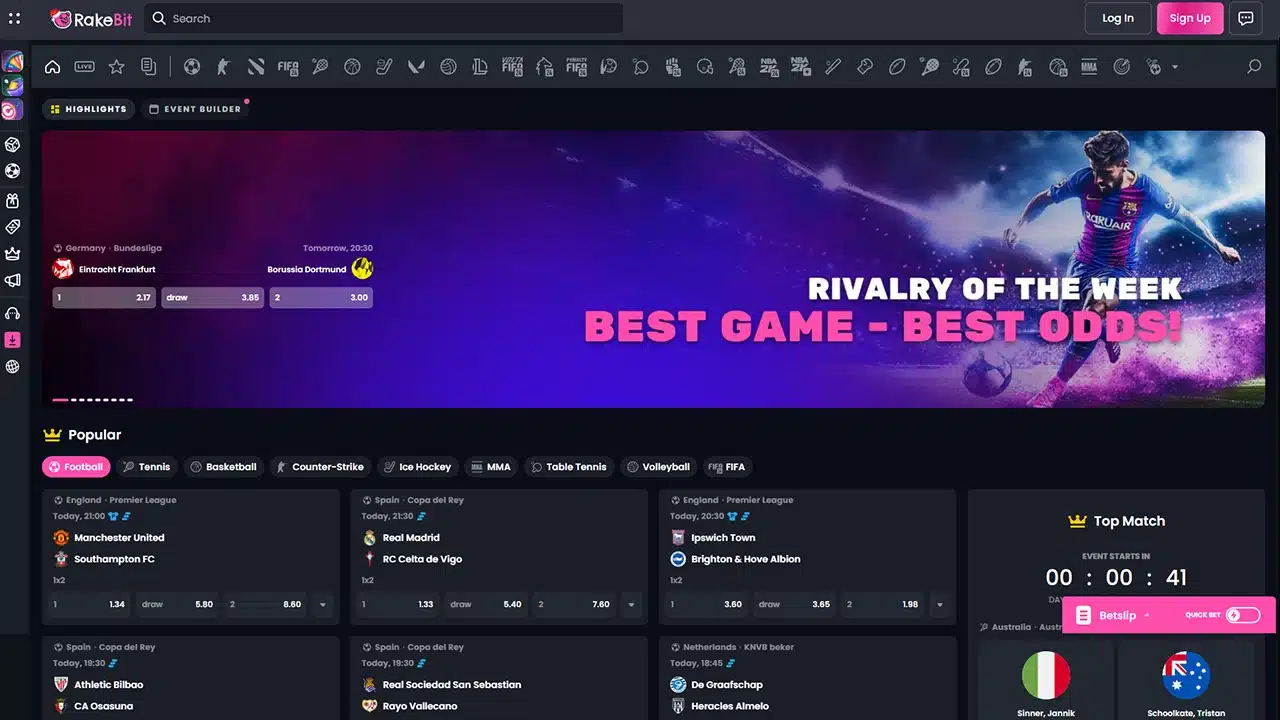Open the pink download app icon
Image resolution: width=1280 pixels, height=720 pixels.
click(x=12, y=340)
